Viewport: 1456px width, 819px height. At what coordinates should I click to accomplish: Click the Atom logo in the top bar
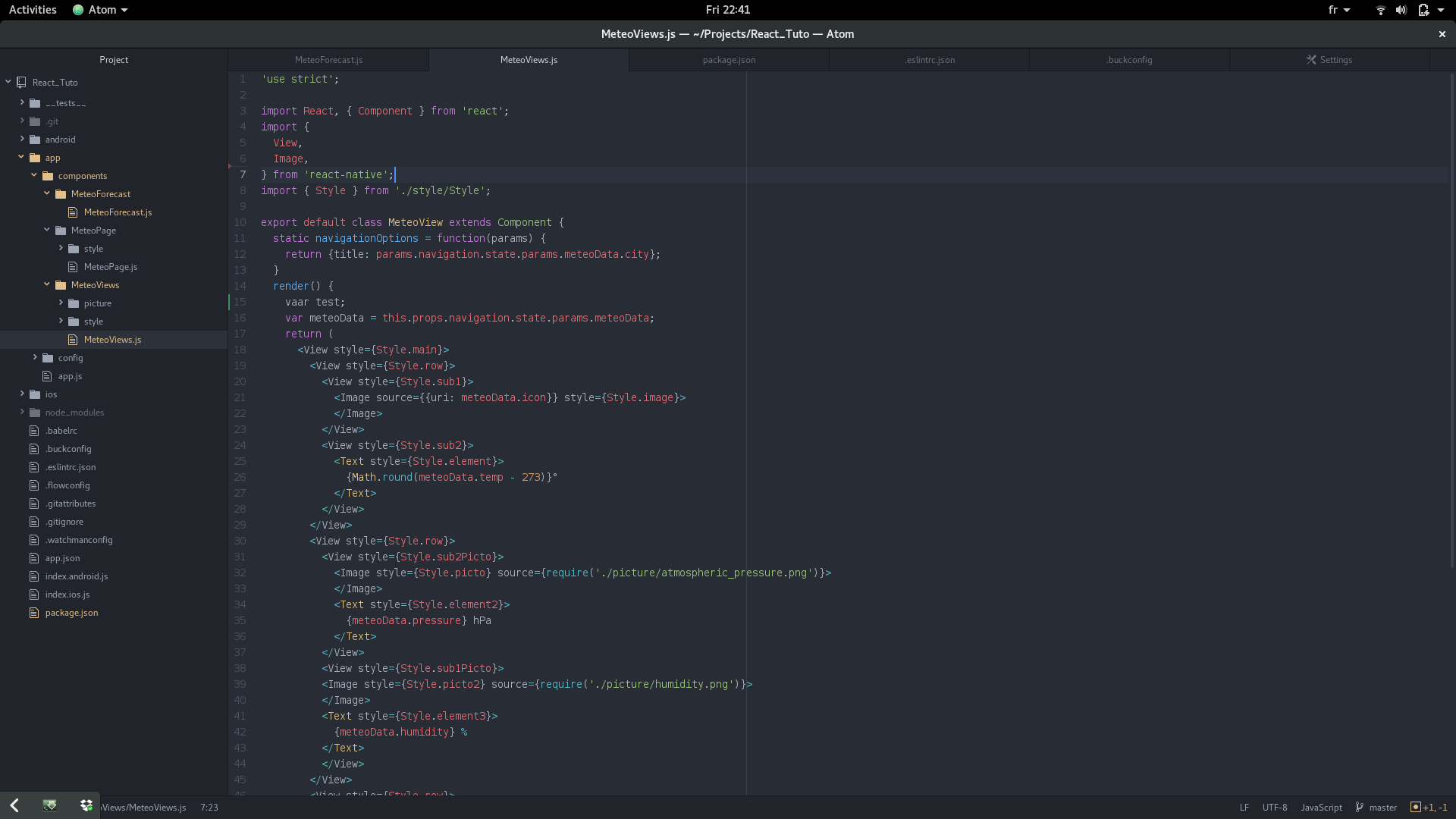(x=77, y=10)
